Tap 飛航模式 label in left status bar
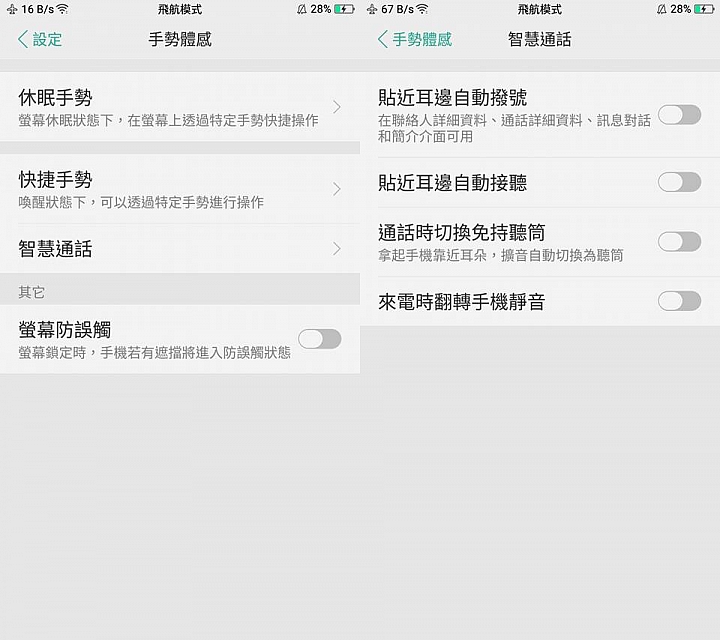Viewport: 720px width, 640px height. [x=180, y=9]
